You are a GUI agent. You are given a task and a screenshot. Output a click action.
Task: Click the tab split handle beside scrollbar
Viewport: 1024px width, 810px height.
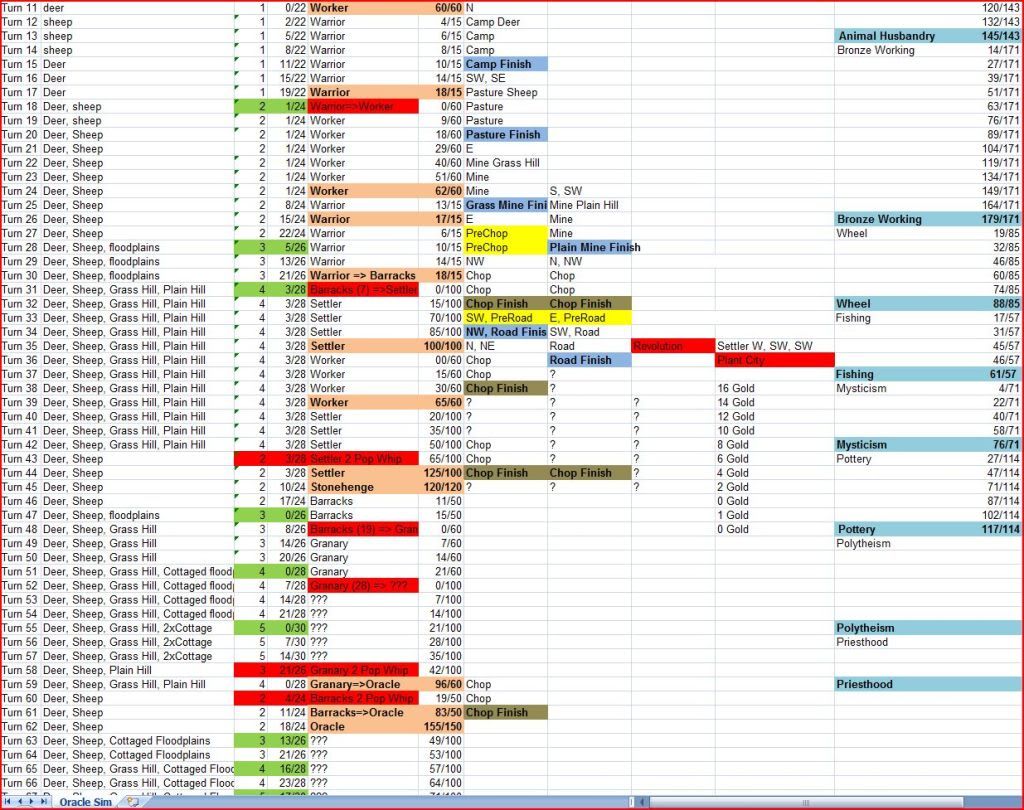(631, 802)
